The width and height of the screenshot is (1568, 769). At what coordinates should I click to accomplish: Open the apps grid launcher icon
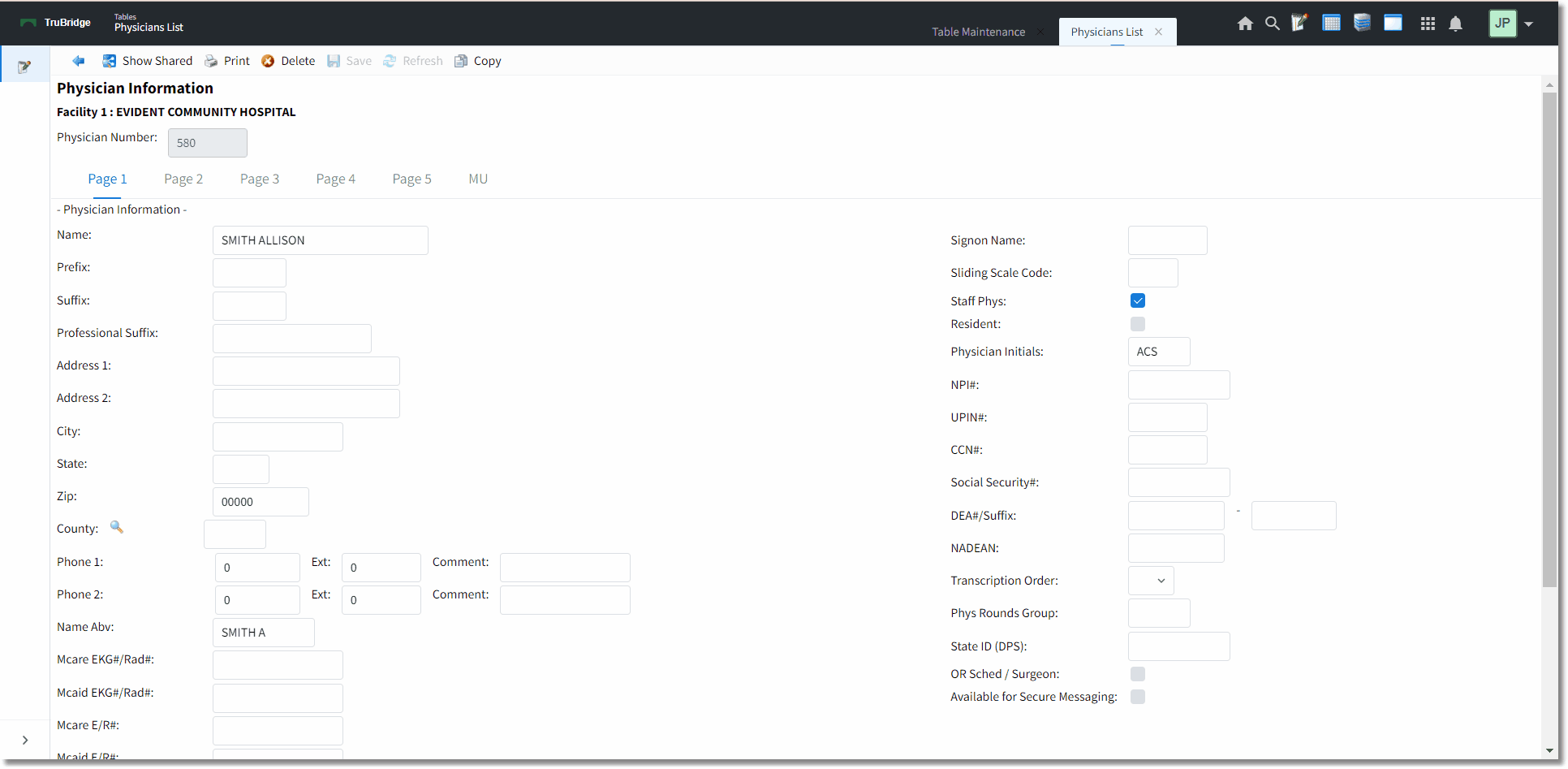pyautogui.click(x=1428, y=24)
